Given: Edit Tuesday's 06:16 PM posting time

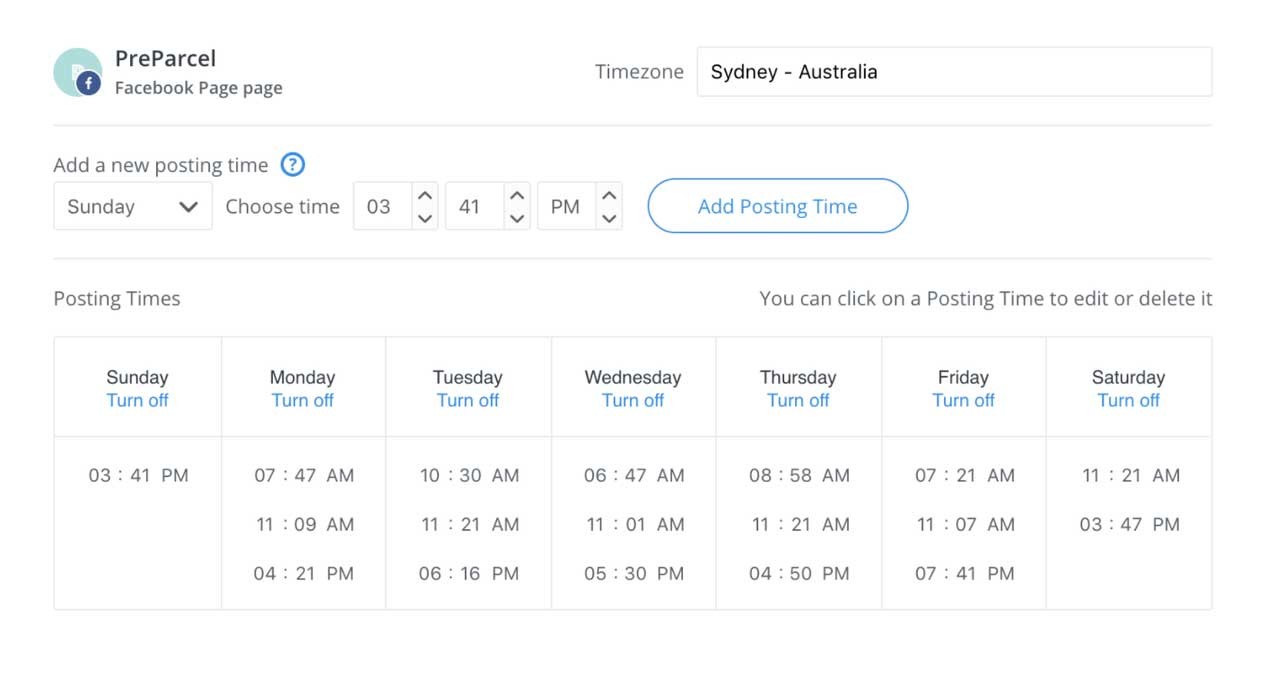Looking at the screenshot, I should 469,573.
